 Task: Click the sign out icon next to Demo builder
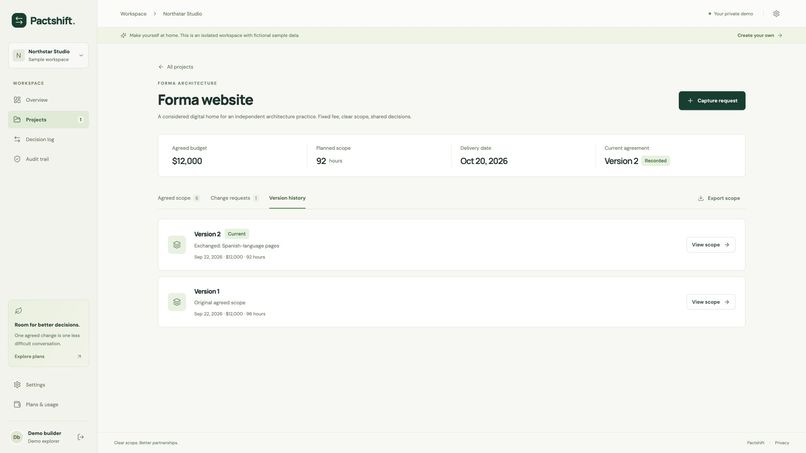pos(81,437)
